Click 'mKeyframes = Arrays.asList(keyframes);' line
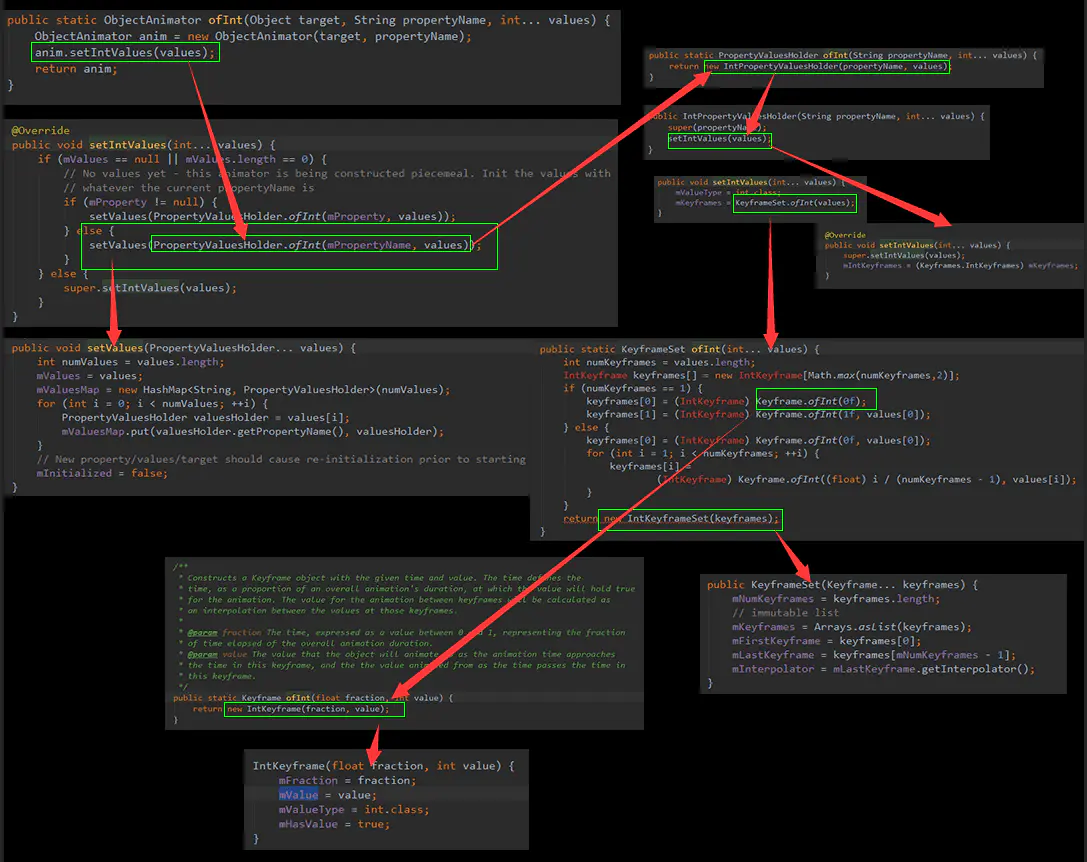Viewport: 1087px width, 862px height. point(852,627)
